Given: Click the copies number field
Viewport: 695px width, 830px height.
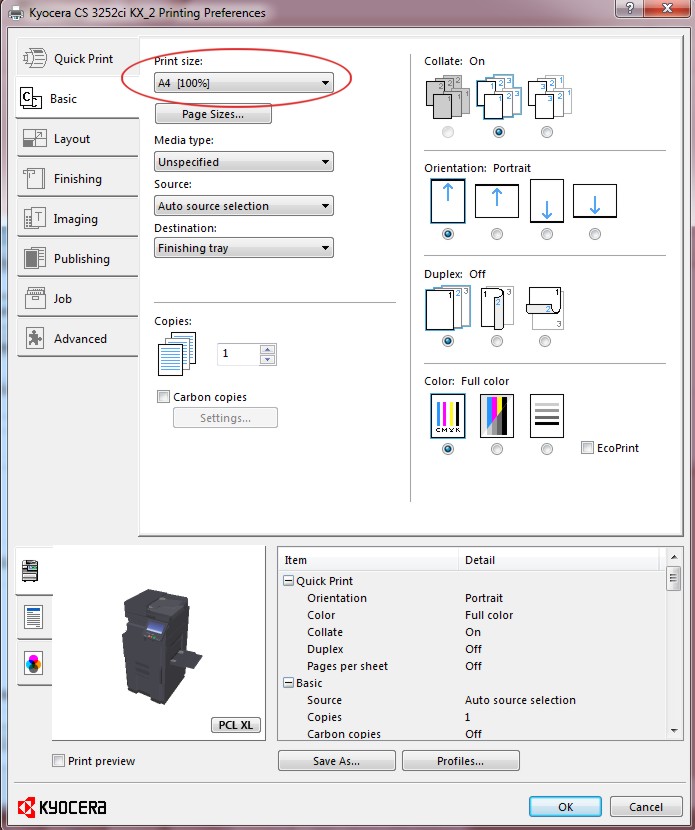Looking at the screenshot, I should (x=239, y=354).
